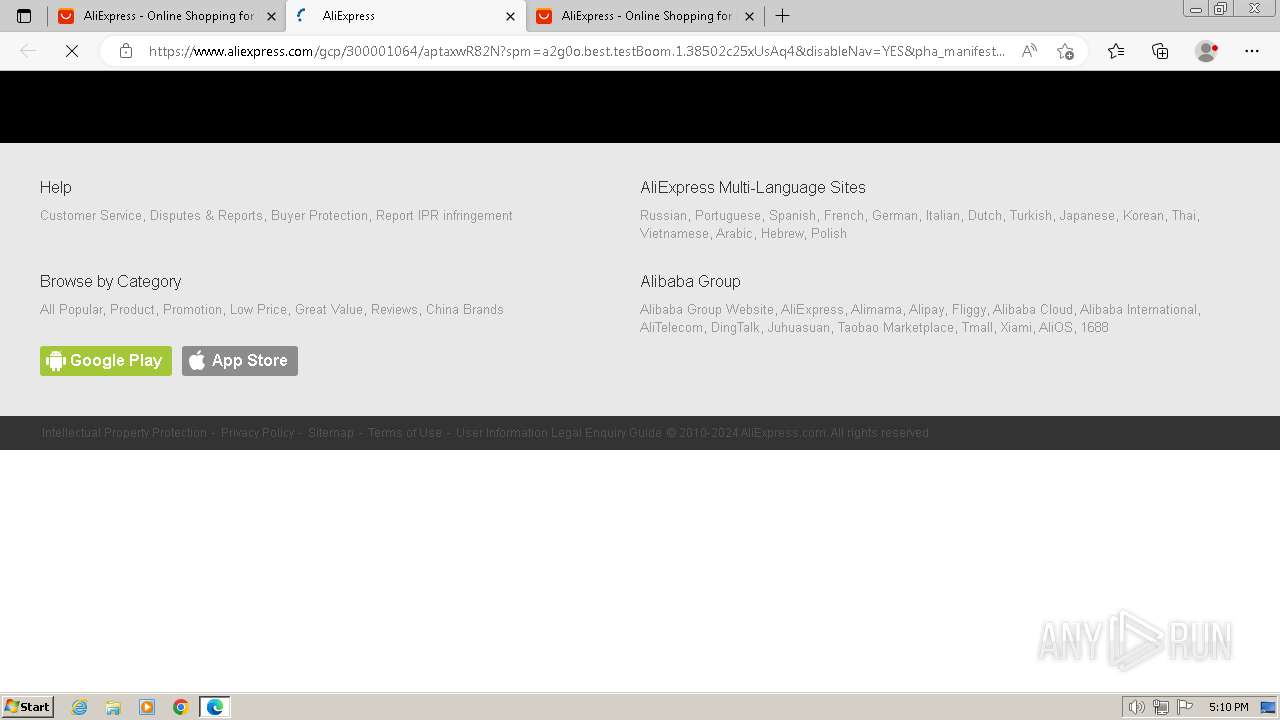Open network status tray icon
The height and width of the screenshot is (720, 1280).
pyautogui.click(x=1160, y=707)
